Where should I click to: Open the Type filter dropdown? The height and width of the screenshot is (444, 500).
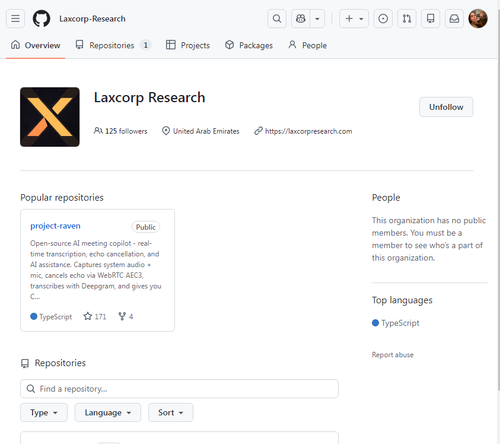pyautogui.click(x=44, y=413)
